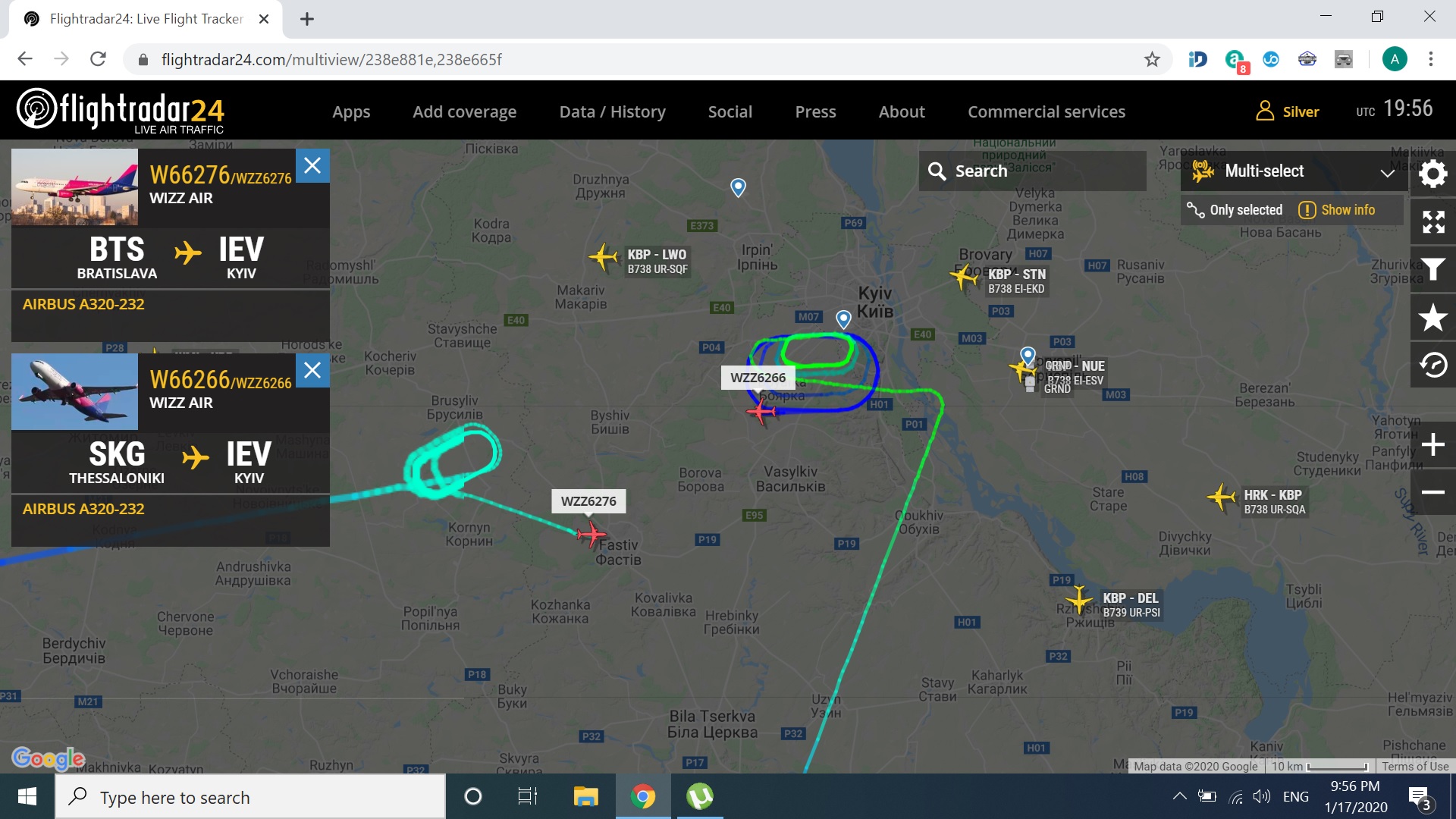The height and width of the screenshot is (819, 1456).
Task: Open the W66266 aircraft photo thumbnail
Action: click(74, 392)
